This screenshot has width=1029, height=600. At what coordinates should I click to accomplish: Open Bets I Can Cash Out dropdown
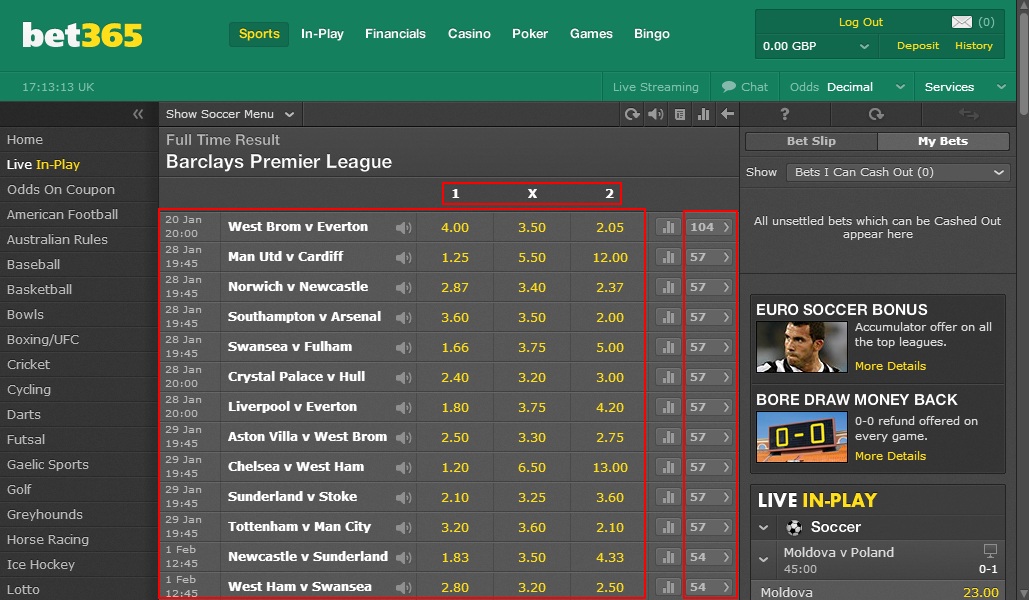pyautogui.click(x=898, y=172)
